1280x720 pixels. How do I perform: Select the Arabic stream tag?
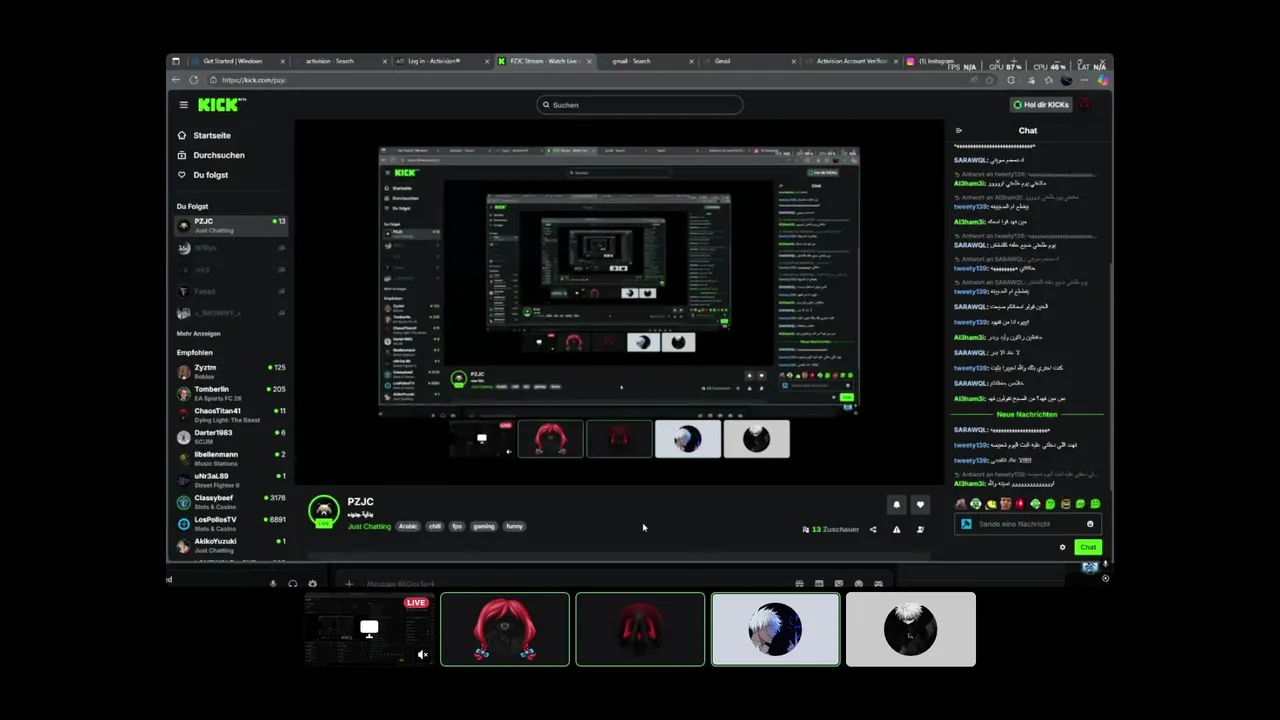[408, 526]
